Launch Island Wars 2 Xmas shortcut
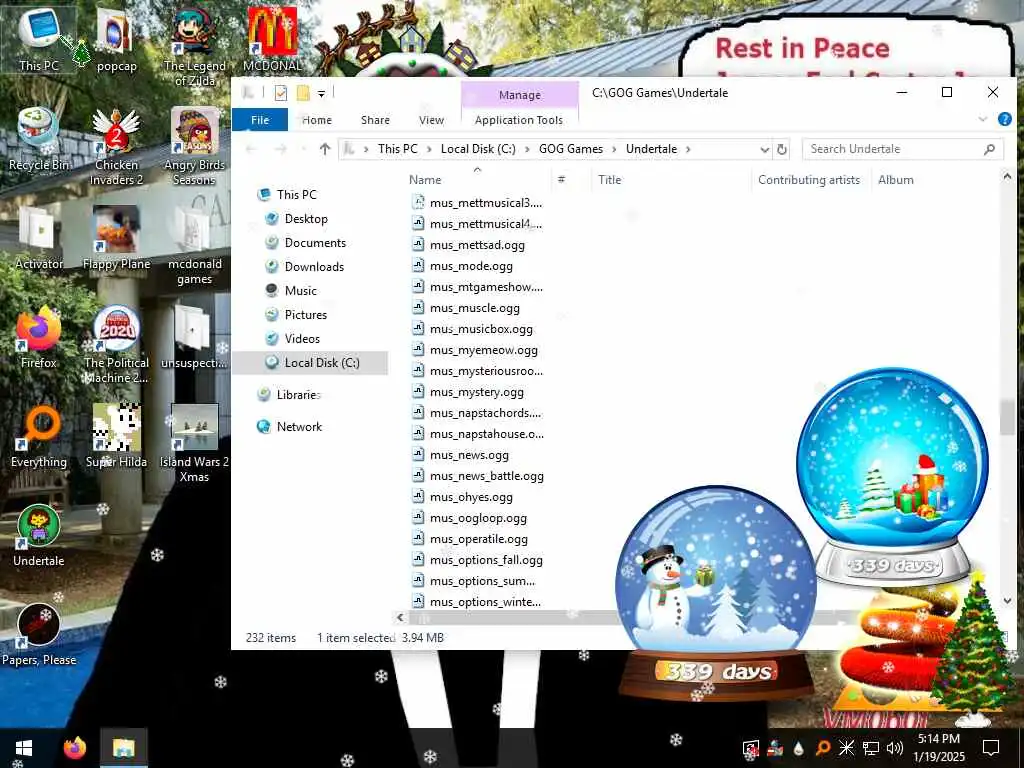This screenshot has height=768, width=1024. point(194,444)
